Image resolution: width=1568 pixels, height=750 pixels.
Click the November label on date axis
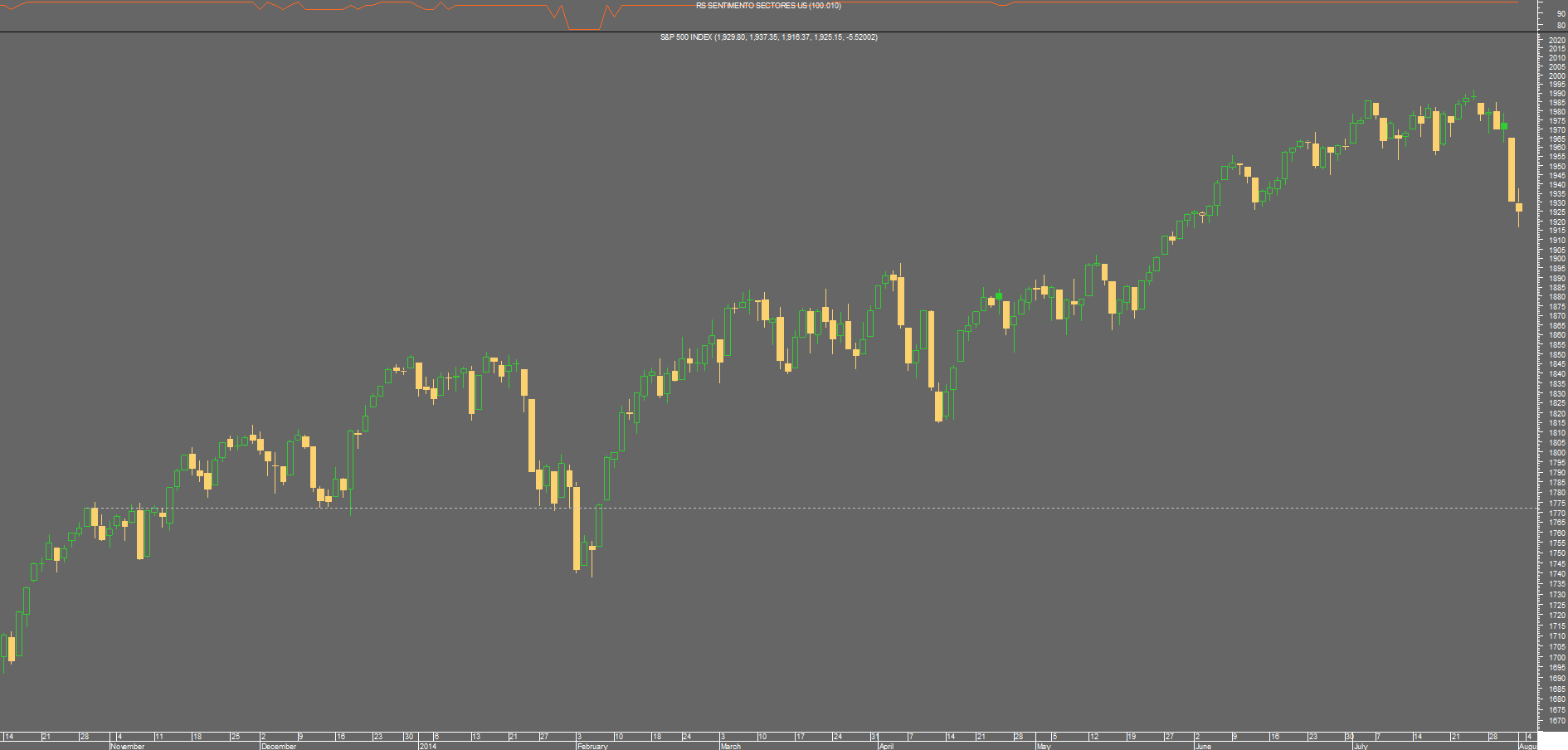tap(128, 746)
